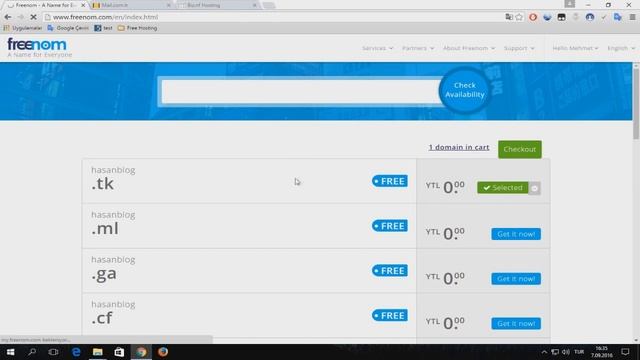The height and width of the screenshot is (360, 640).
Task: Click the red circular extension icon
Action: point(533,17)
